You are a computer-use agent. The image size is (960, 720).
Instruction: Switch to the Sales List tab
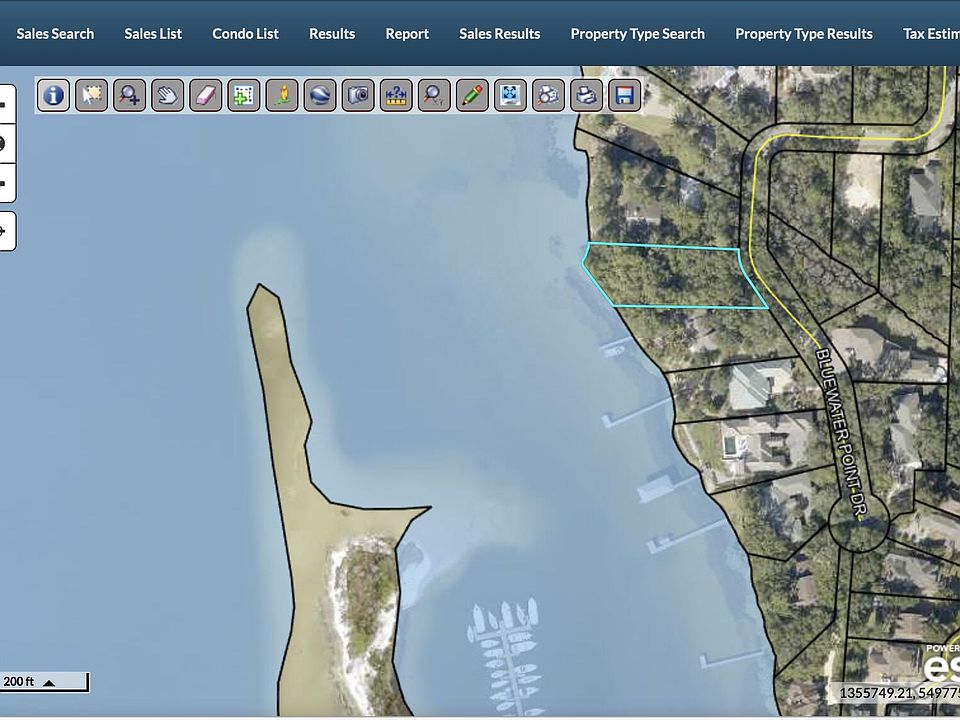point(153,34)
